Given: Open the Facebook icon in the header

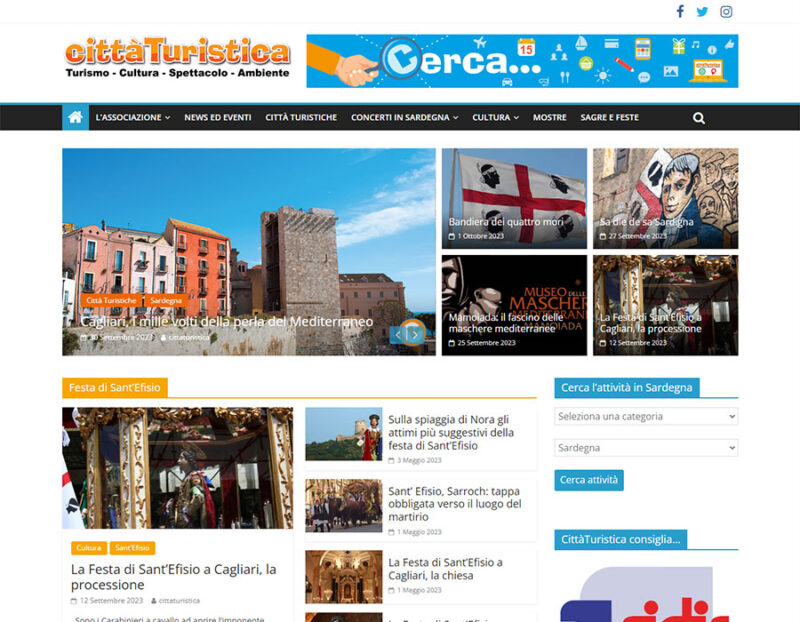Looking at the screenshot, I should click(x=680, y=13).
